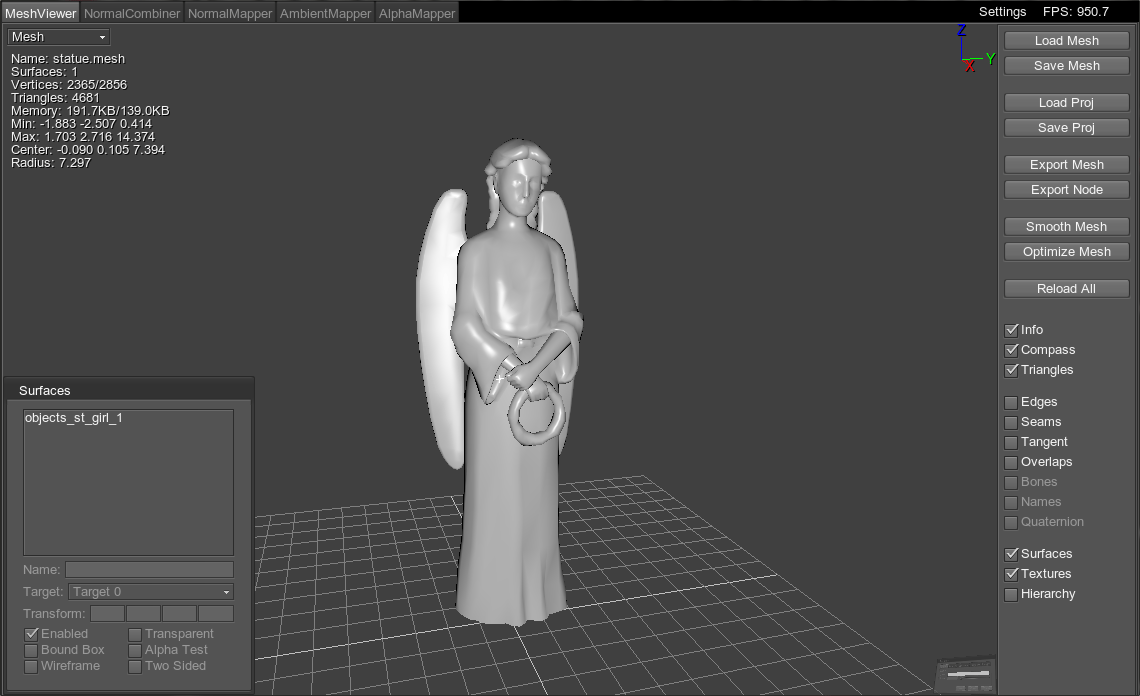Open the Mesh dropdown selector

(59, 37)
